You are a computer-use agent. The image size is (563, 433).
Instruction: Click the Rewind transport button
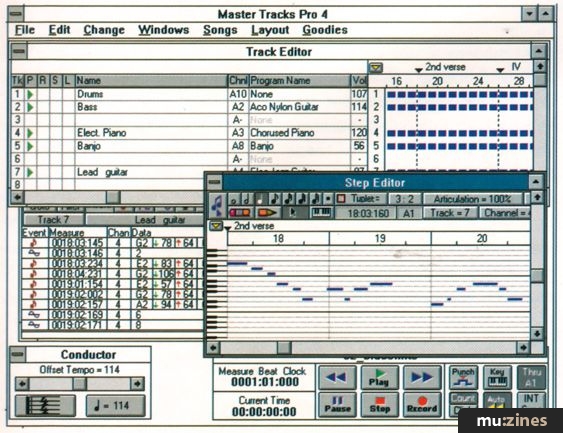[x=337, y=377]
